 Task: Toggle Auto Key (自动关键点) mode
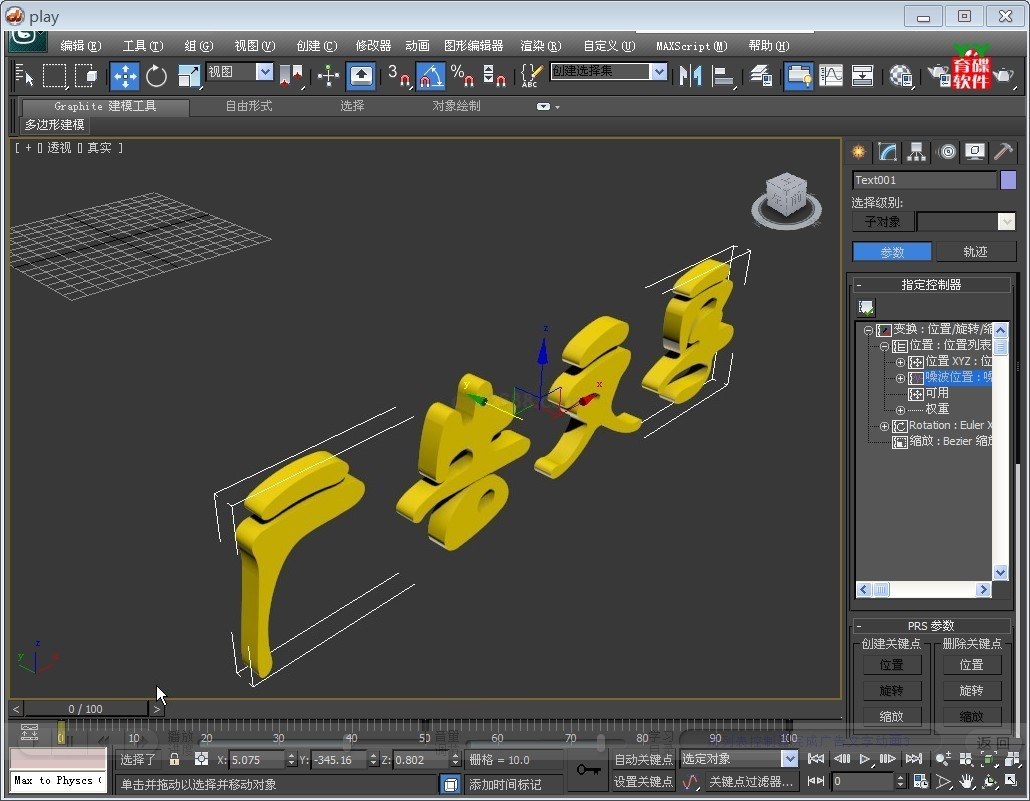coord(643,760)
